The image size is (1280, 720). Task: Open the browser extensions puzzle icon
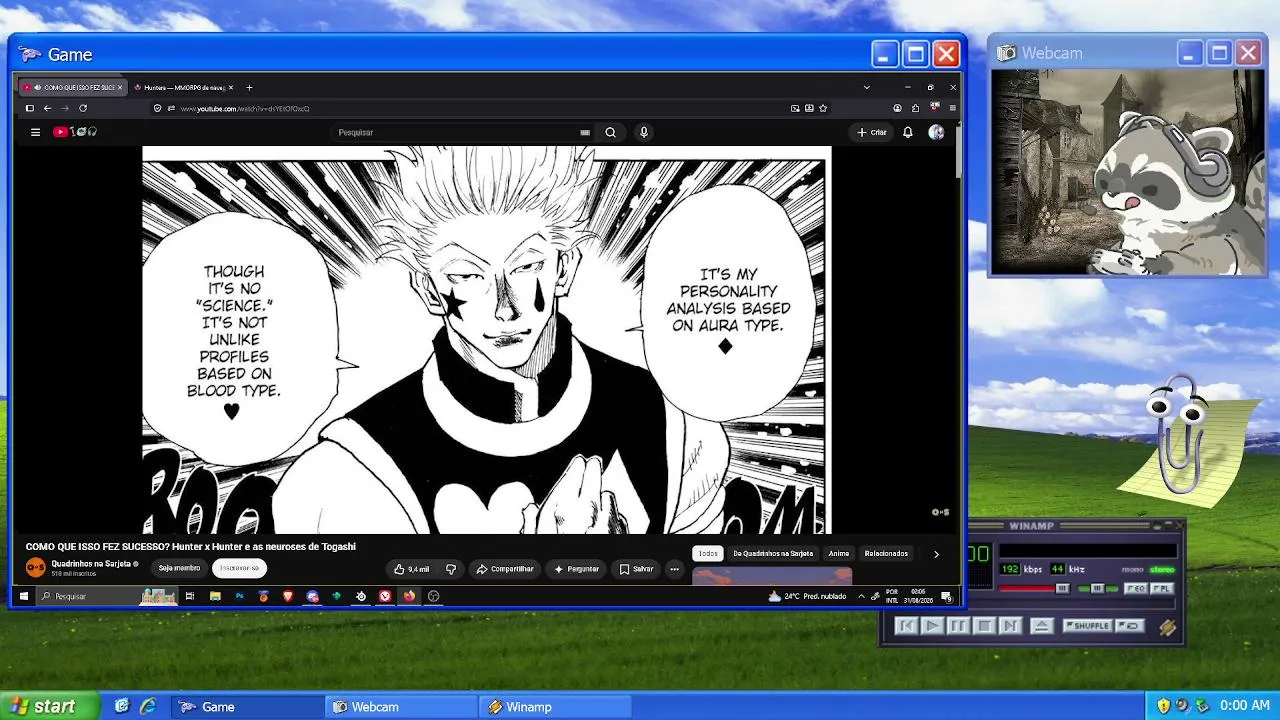915,108
